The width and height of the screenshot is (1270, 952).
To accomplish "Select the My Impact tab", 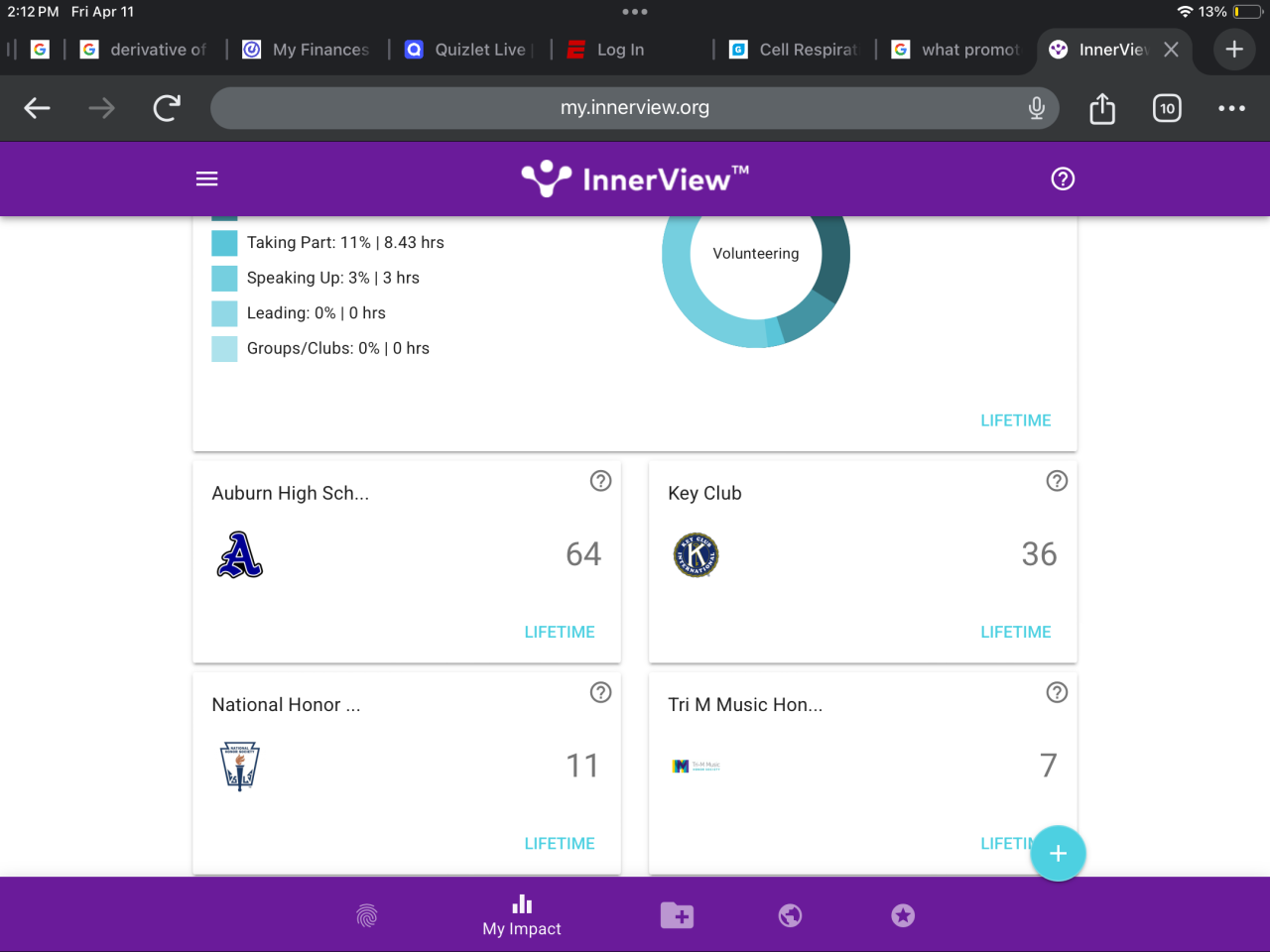I will (x=522, y=915).
